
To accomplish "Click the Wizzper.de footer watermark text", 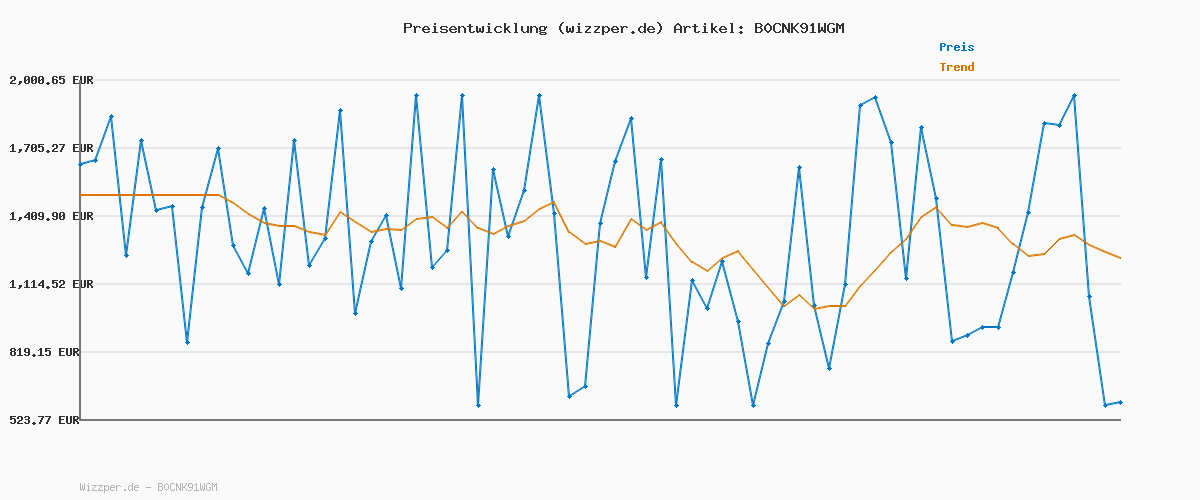I will point(148,487).
